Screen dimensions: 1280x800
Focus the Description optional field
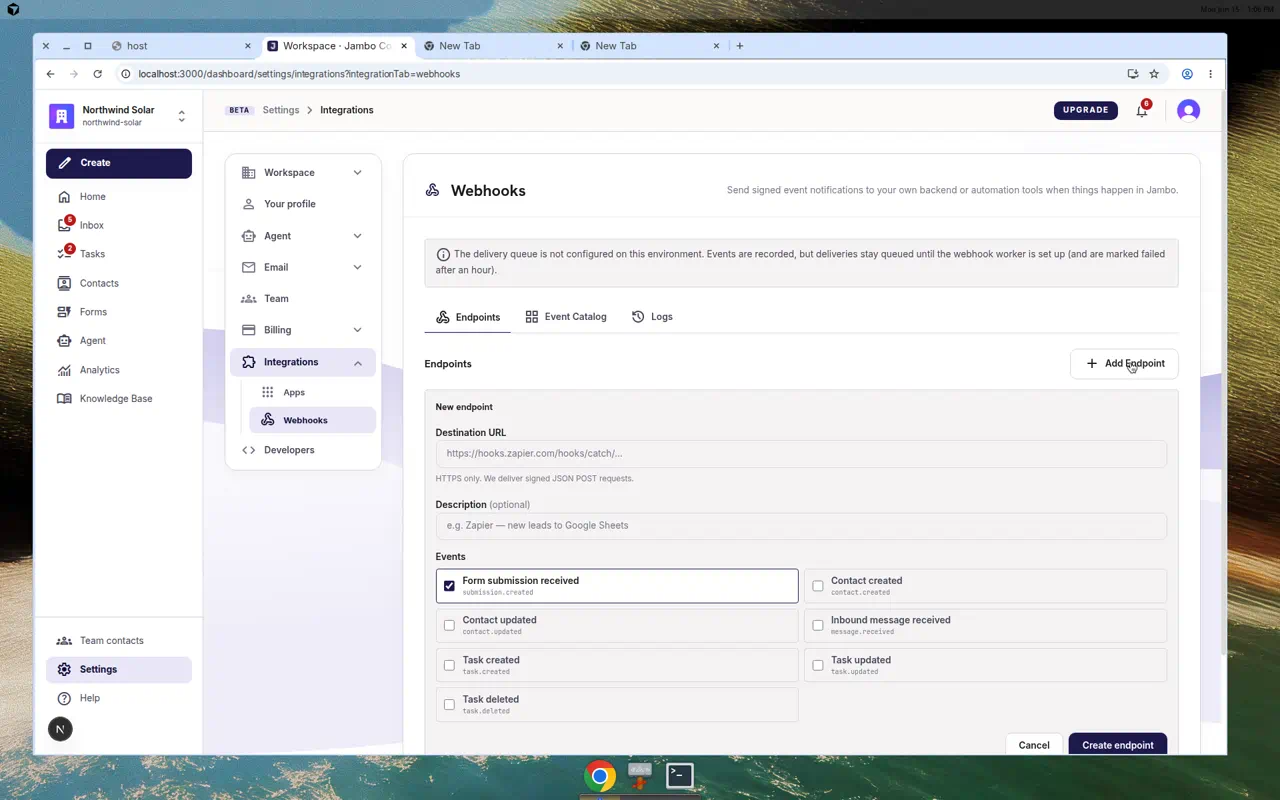[x=801, y=526]
